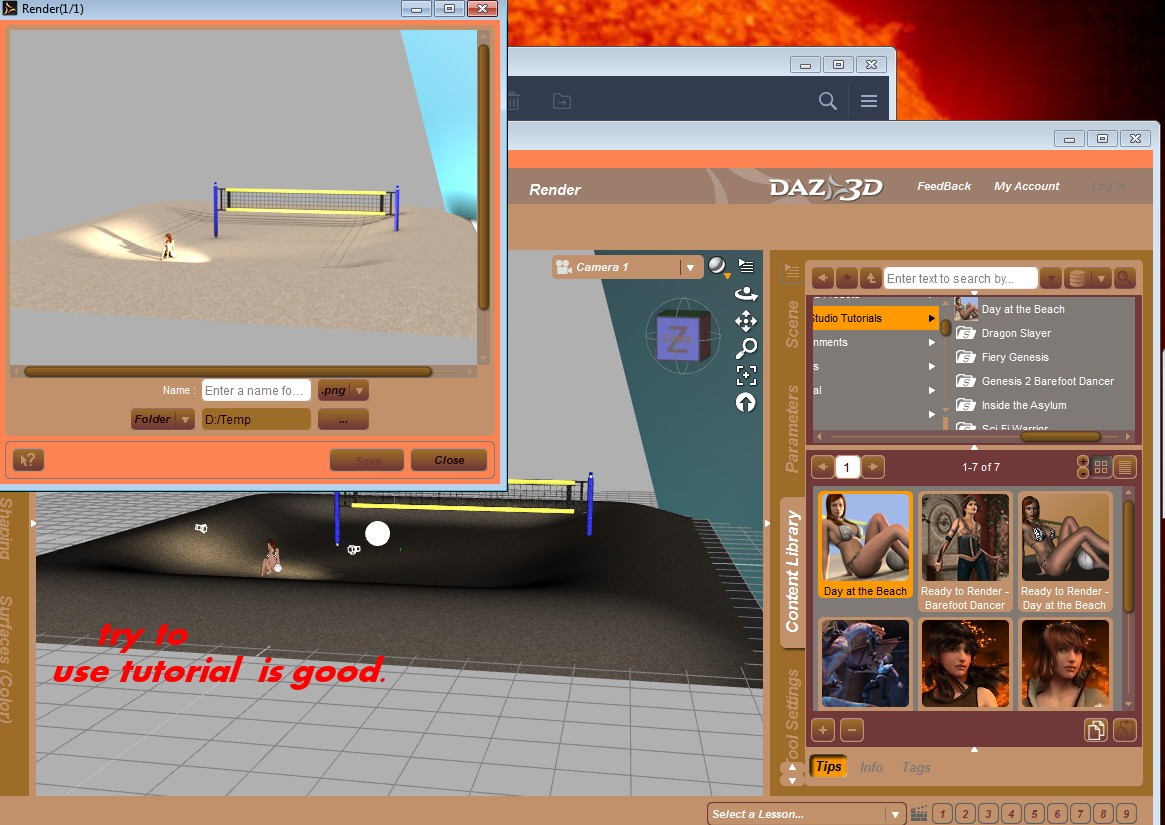Viewport: 1165px width, 825px height.
Task: Increase thumbnail size with plus icon
Action: 1083,462
